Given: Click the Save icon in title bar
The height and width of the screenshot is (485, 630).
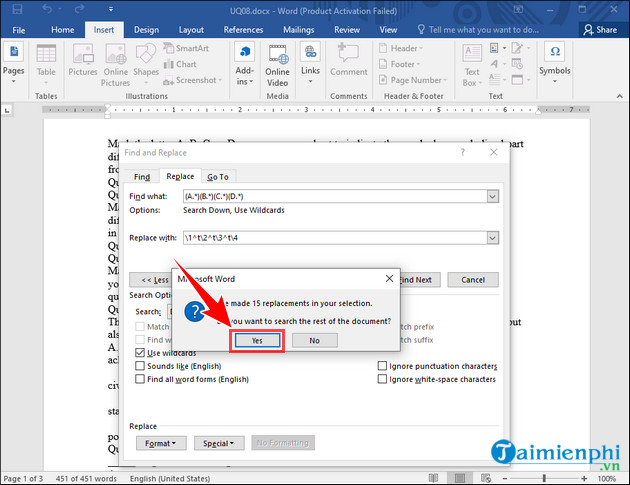Looking at the screenshot, I should (17, 9).
